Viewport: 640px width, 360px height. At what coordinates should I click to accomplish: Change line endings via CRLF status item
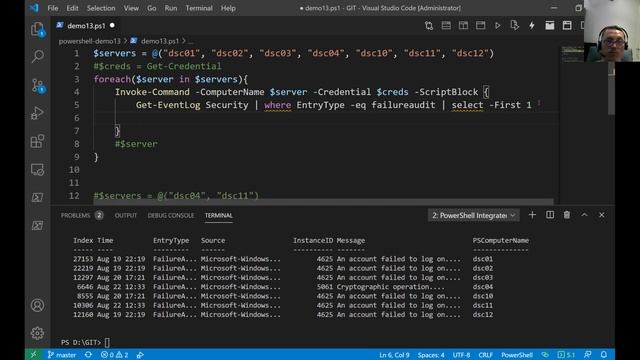[486, 355]
